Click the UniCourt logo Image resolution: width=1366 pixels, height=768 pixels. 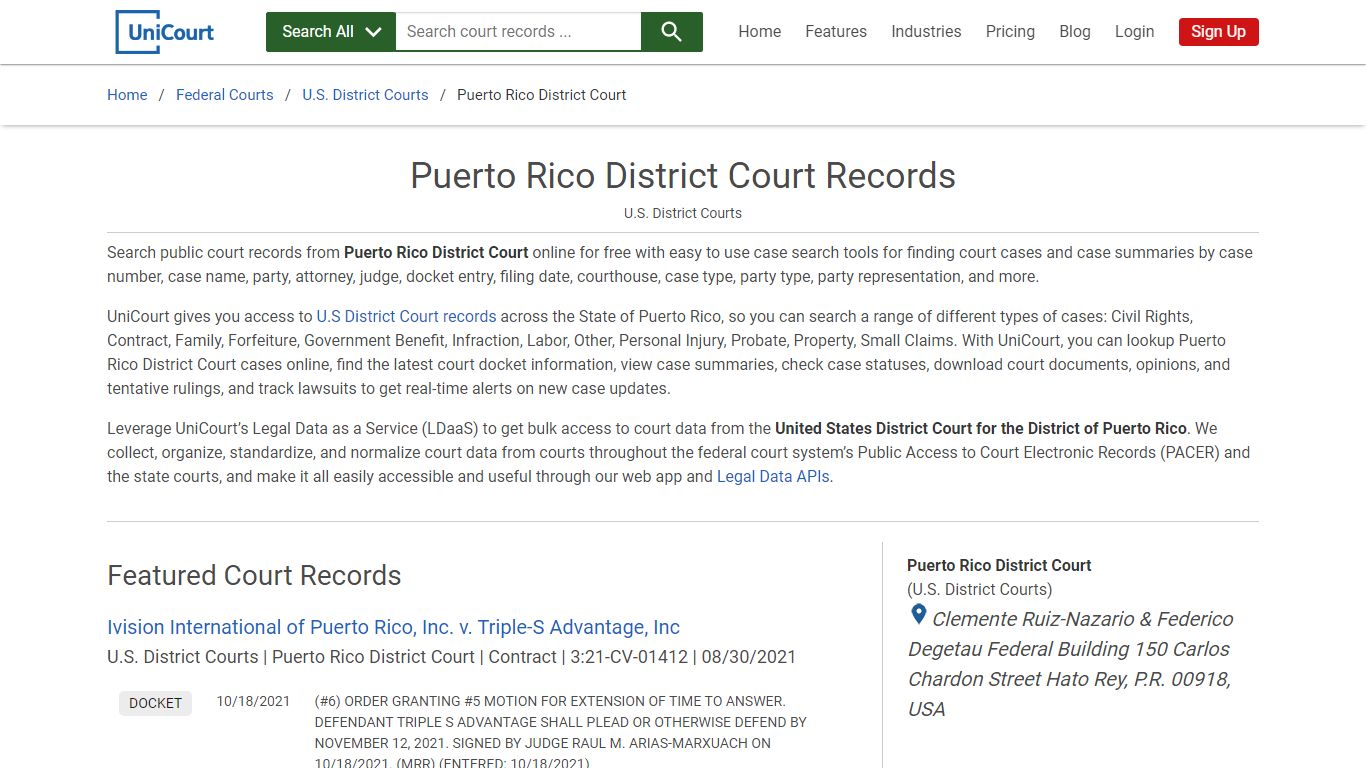(165, 32)
